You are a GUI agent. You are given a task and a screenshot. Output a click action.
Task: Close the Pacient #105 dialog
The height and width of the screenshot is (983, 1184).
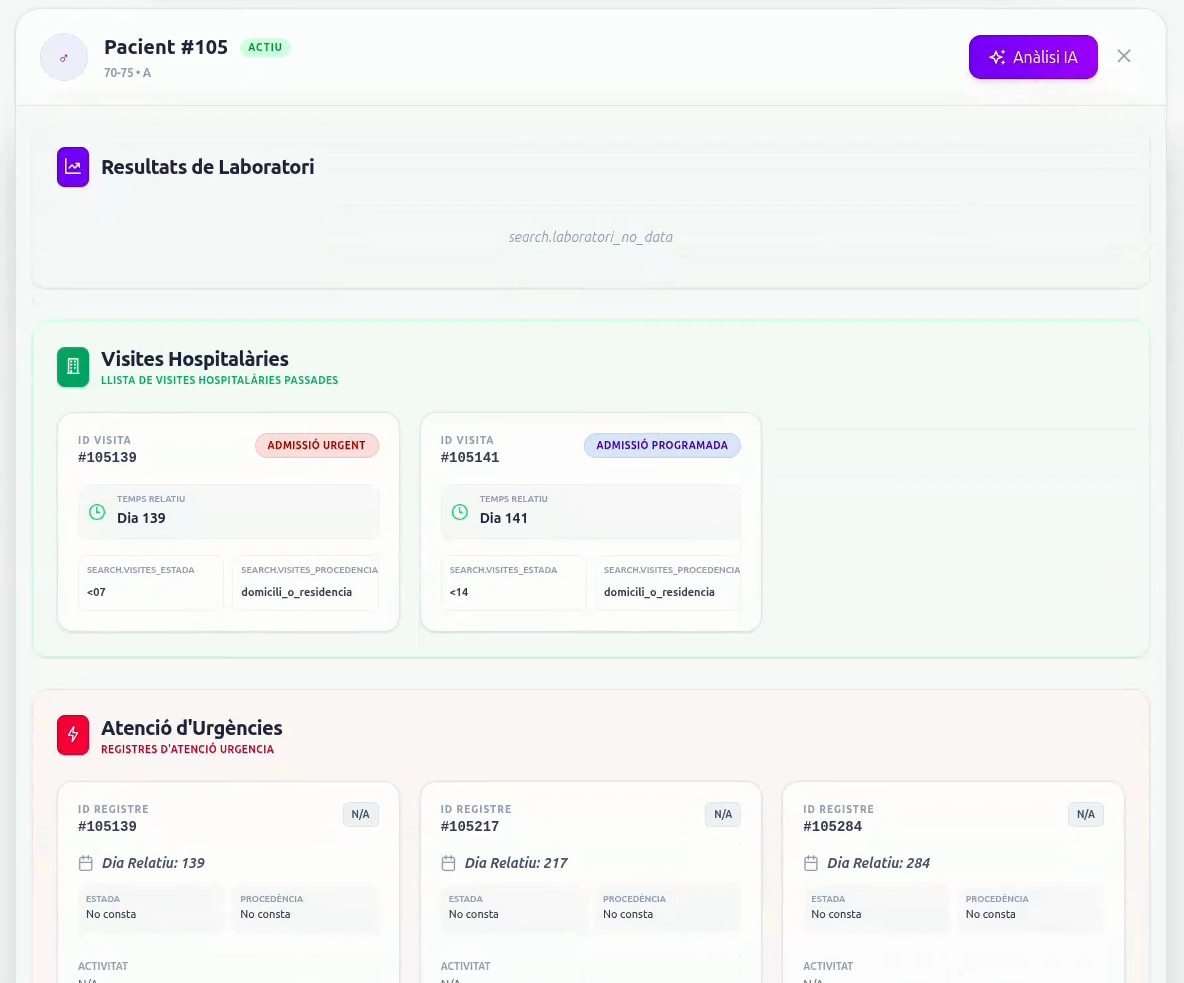(x=1124, y=56)
